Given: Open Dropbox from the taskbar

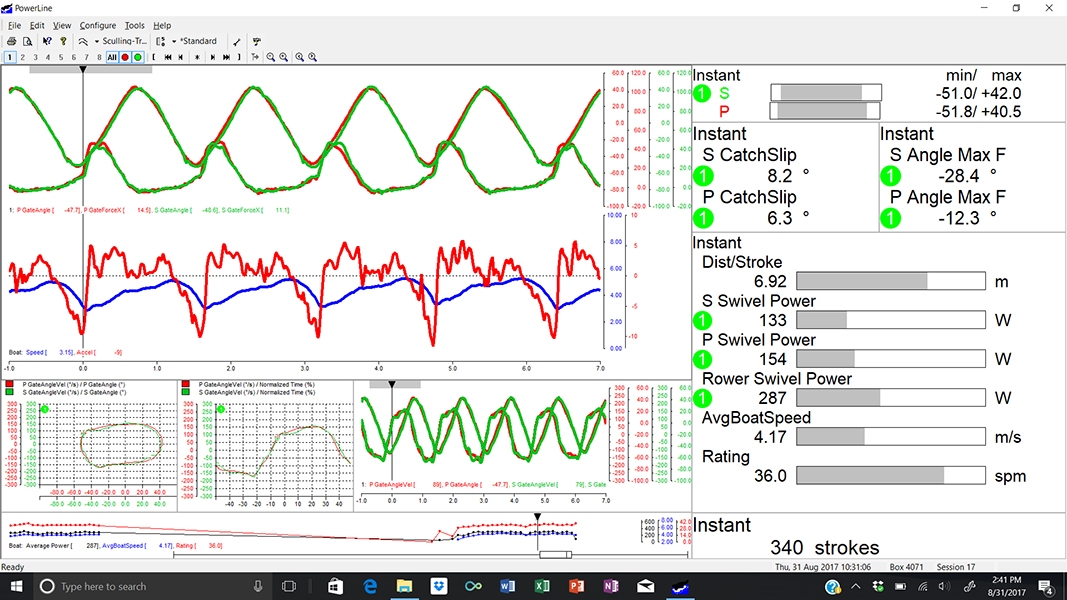Looking at the screenshot, I should point(439,586).
